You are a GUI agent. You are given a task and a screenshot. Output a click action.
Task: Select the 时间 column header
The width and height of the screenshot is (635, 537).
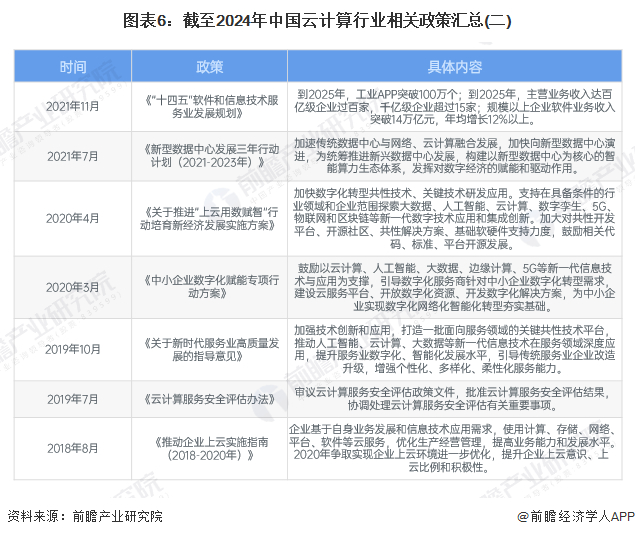point(73,66)
